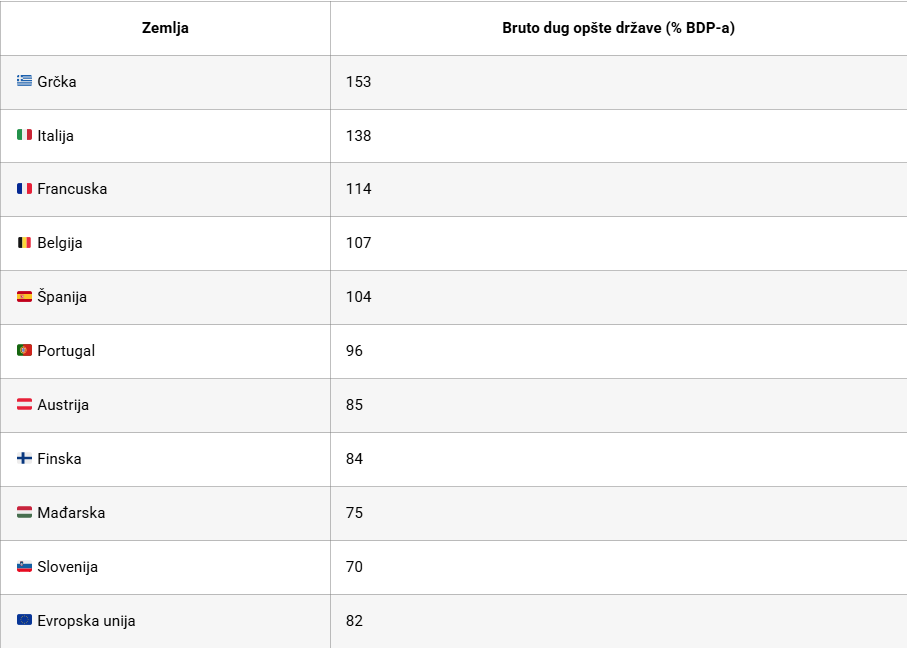Click the Portuguese flag icon
907x648 pixels.
point(24,351)
